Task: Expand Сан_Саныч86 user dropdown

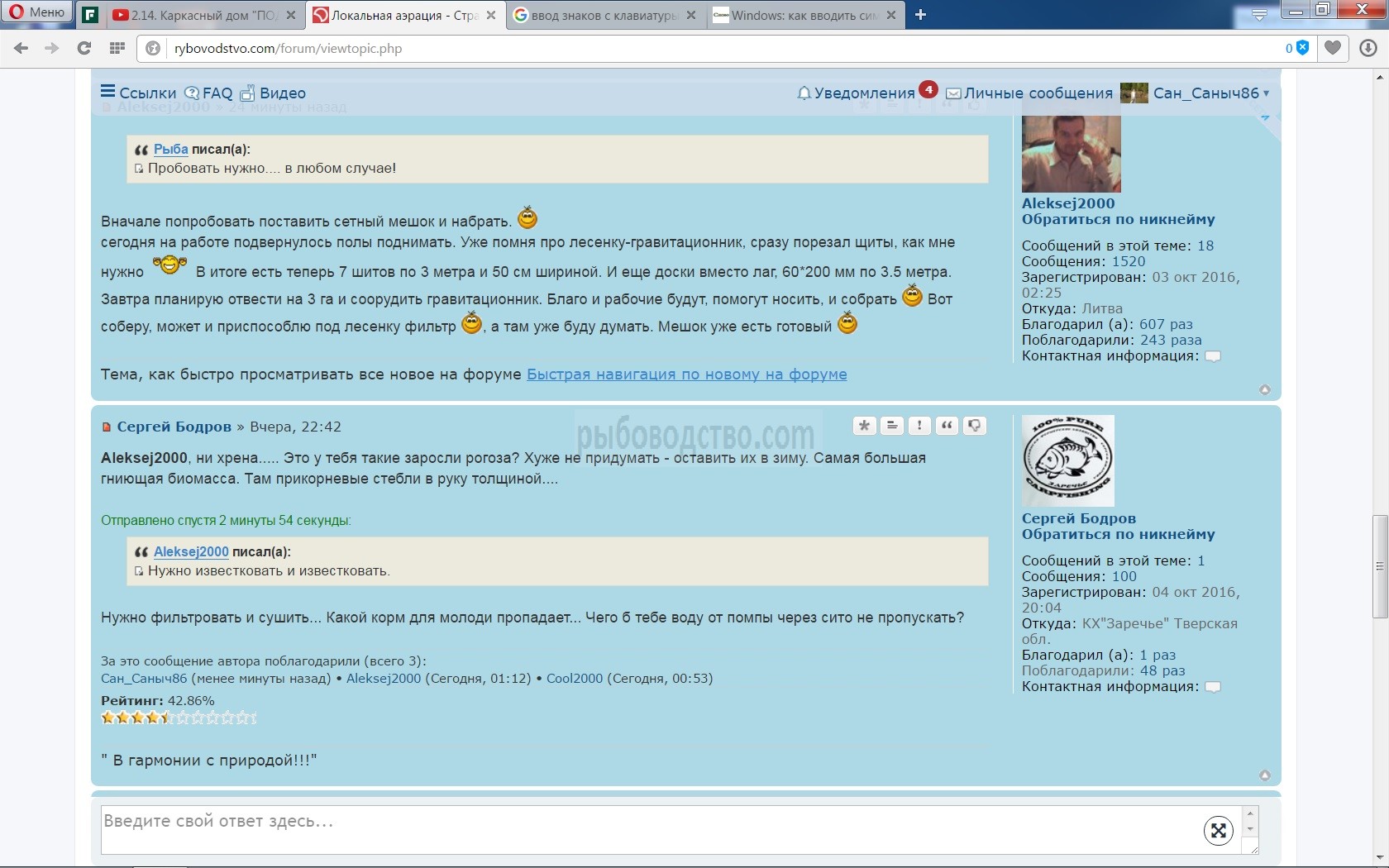Action: pos(1210,93)
